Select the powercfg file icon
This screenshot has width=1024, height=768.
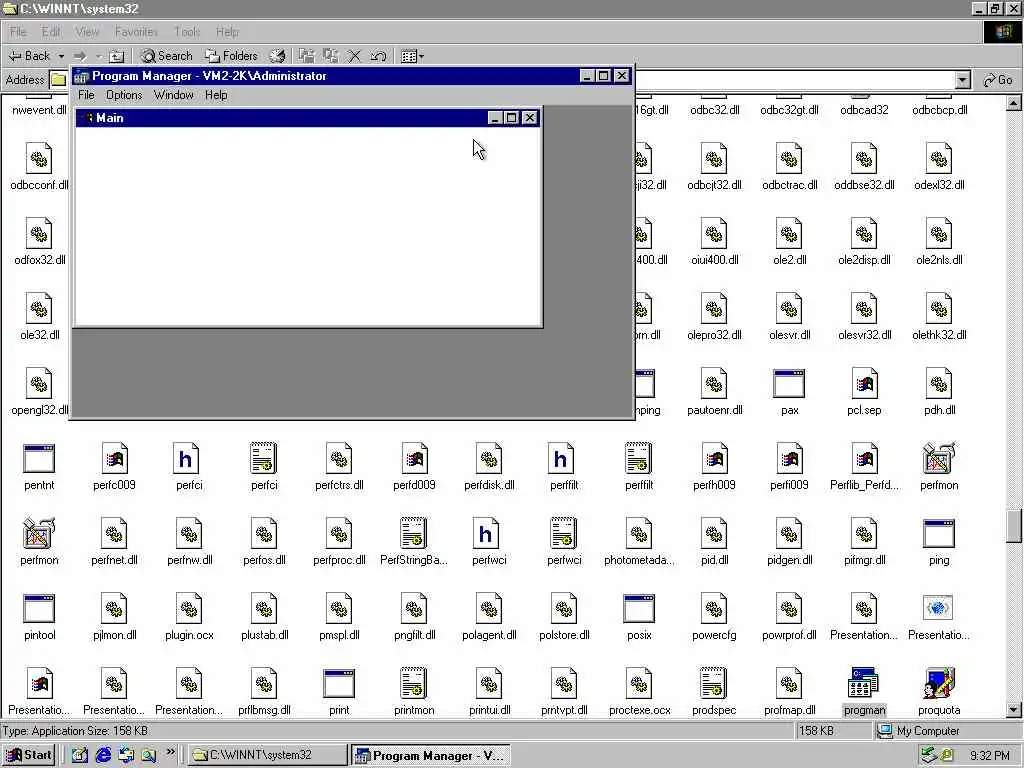point(714,609)
